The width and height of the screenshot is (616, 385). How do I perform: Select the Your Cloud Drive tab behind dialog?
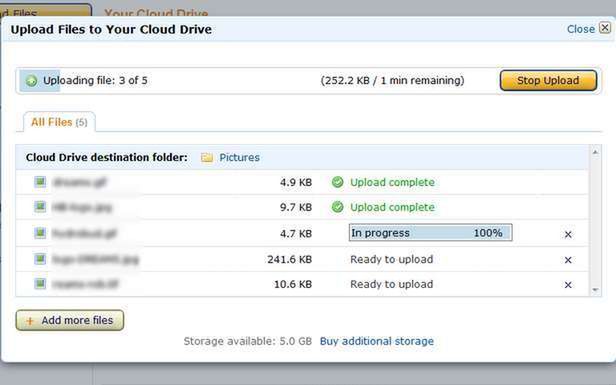(156, 13)
